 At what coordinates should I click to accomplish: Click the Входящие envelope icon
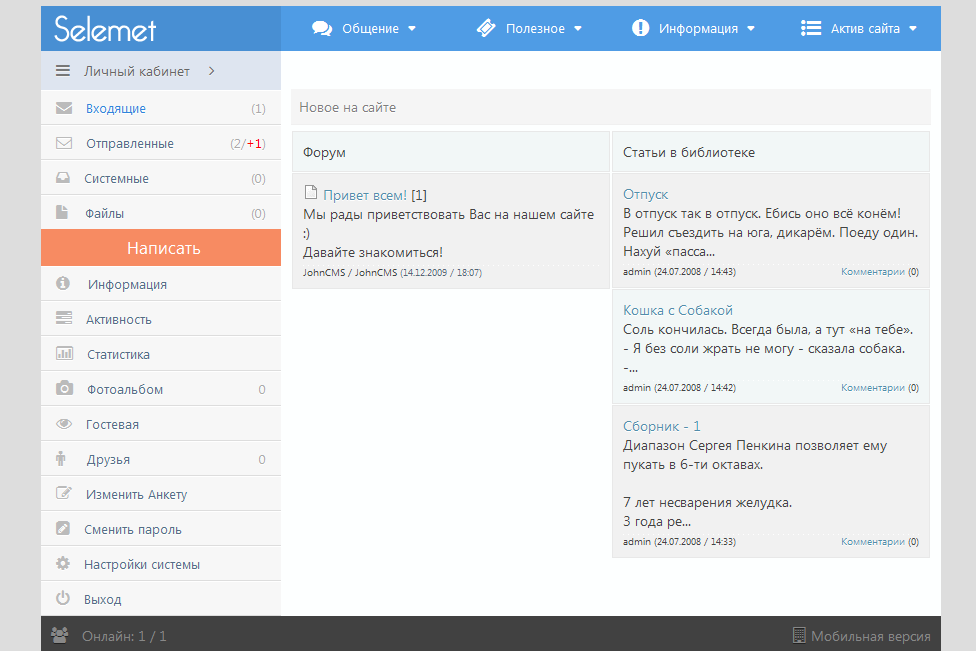click(64, 108)
